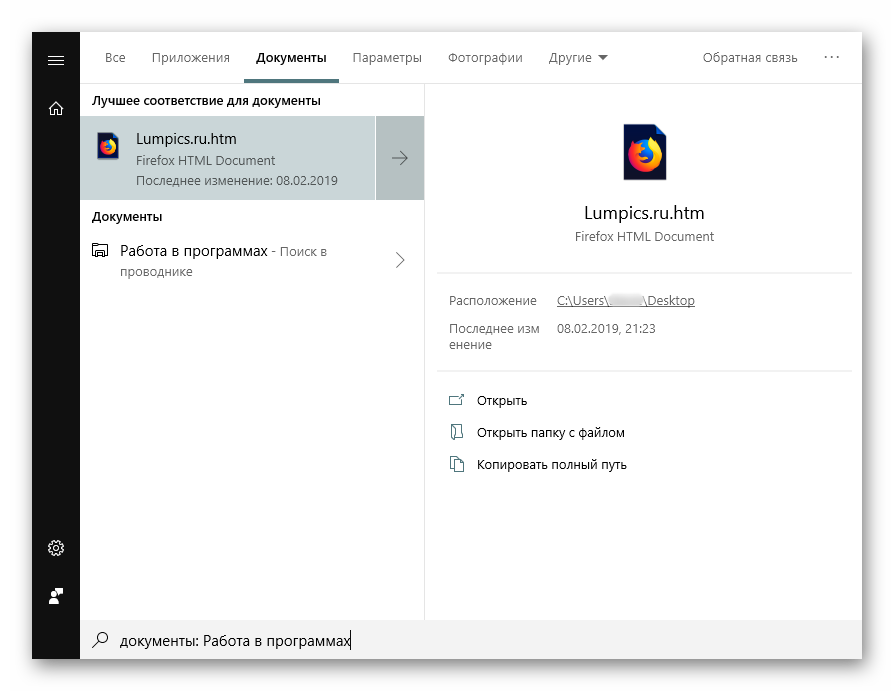Image resolution: width=894 pixels, height=691 pixels.
Task: Expand the chevron for Работа в программах
Action: click(x=400, y=260)
